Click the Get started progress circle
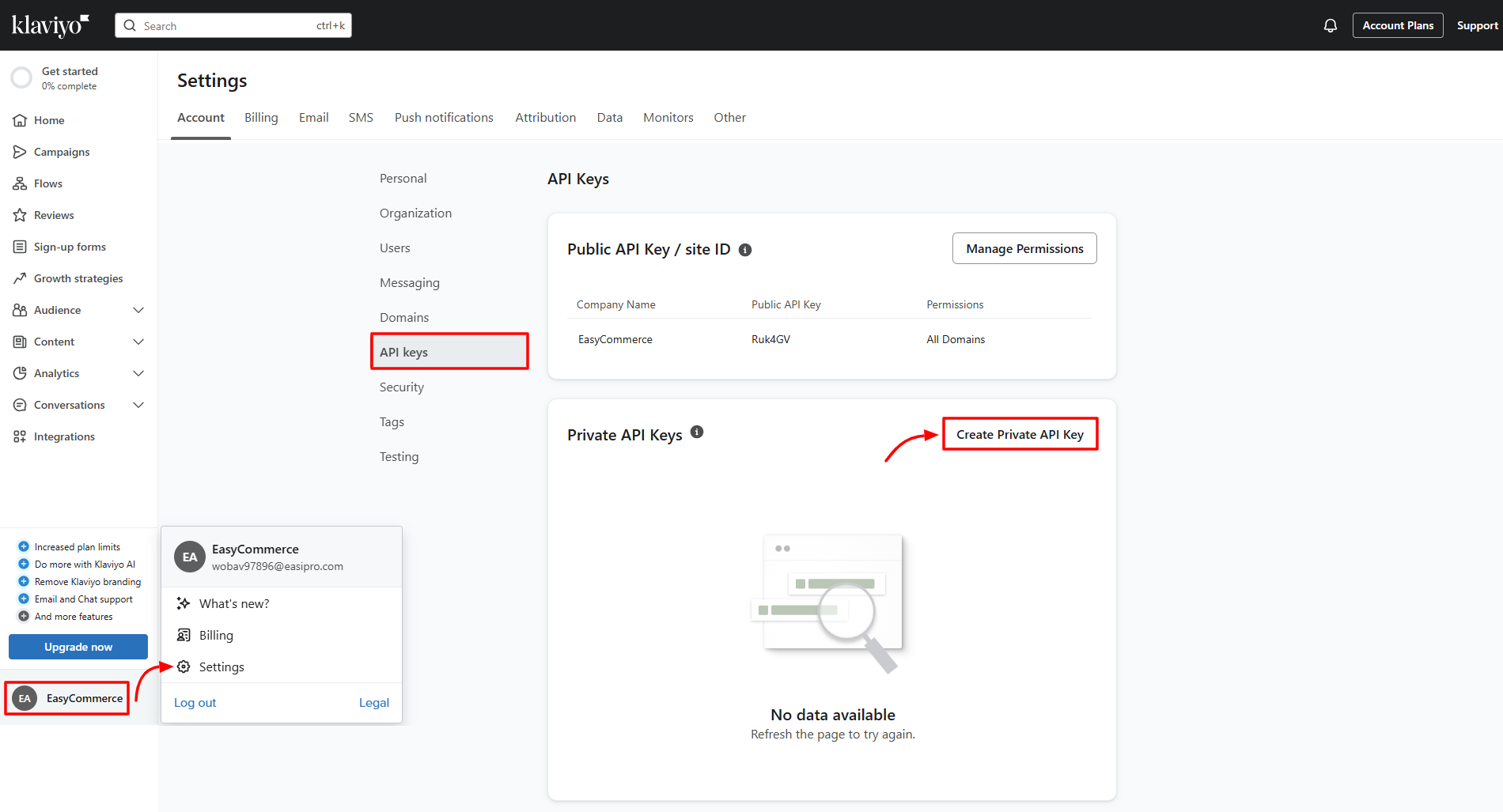Screen dimensions: 1503x812 pos(21,78)
